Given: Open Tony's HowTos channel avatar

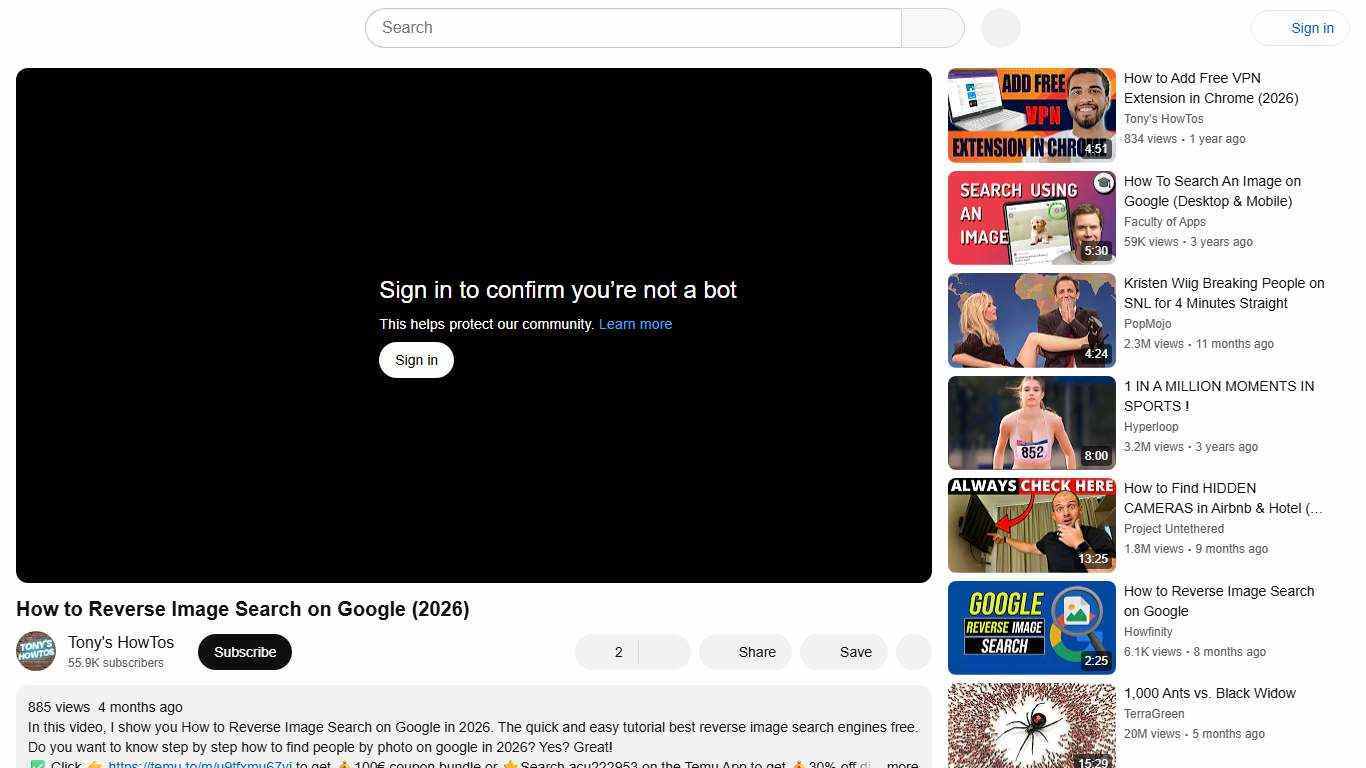Looking at the screenshot, I should (36, 651).
